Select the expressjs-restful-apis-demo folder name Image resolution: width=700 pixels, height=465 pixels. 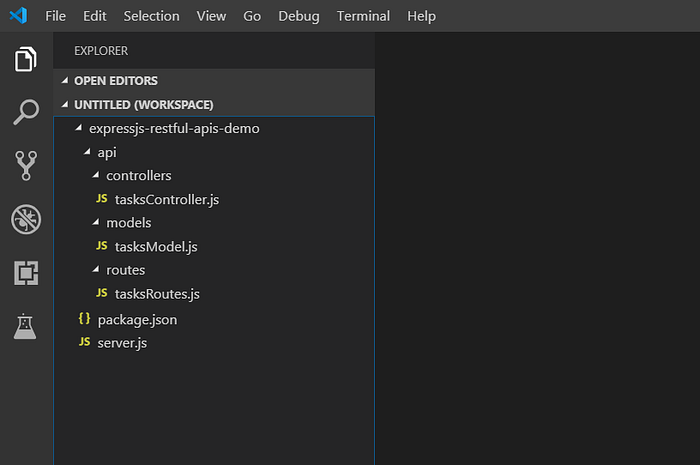click(x=174, y=129)
